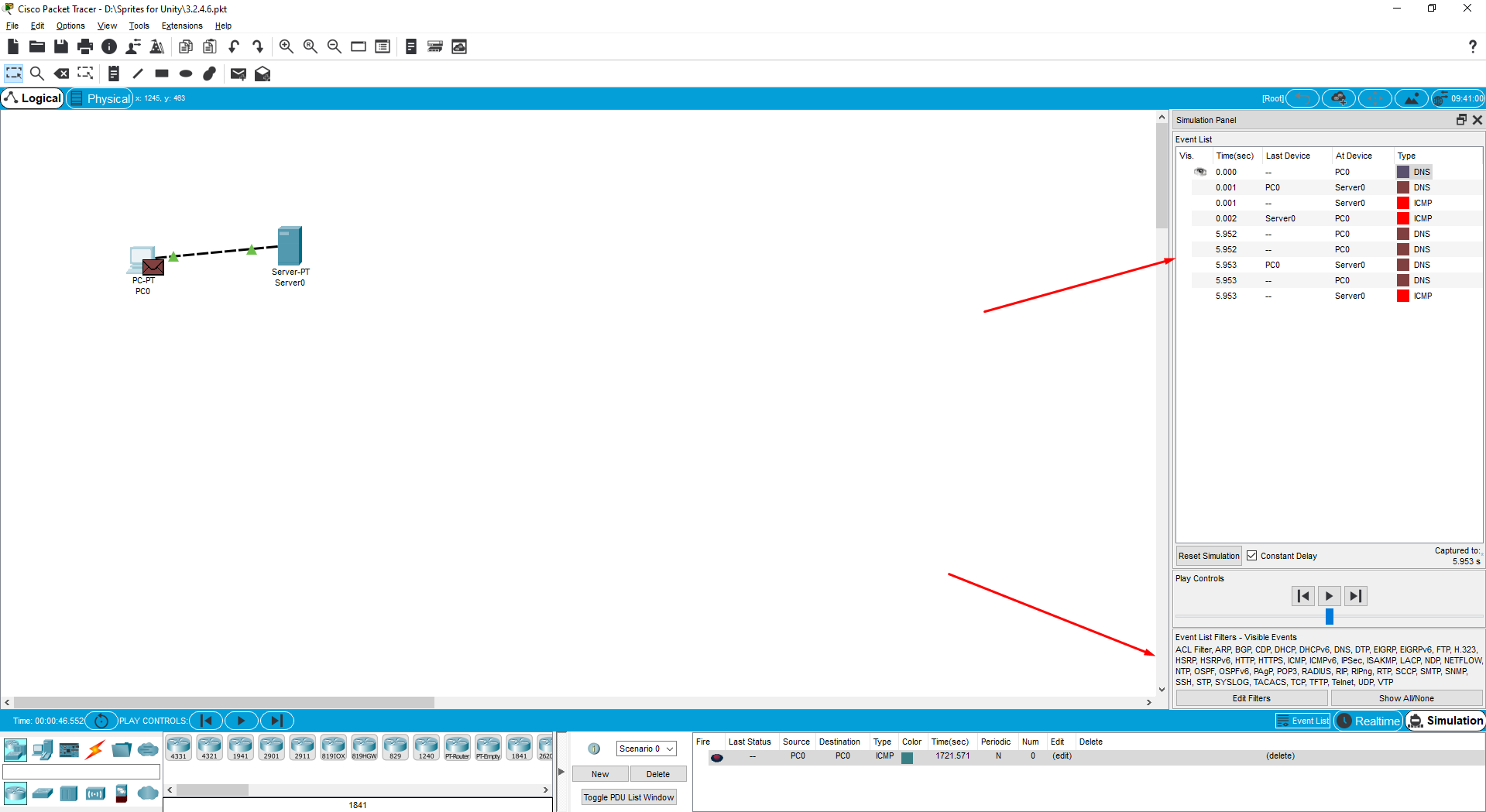
Task: Select the Resize Shape tool
Action: 85,74
